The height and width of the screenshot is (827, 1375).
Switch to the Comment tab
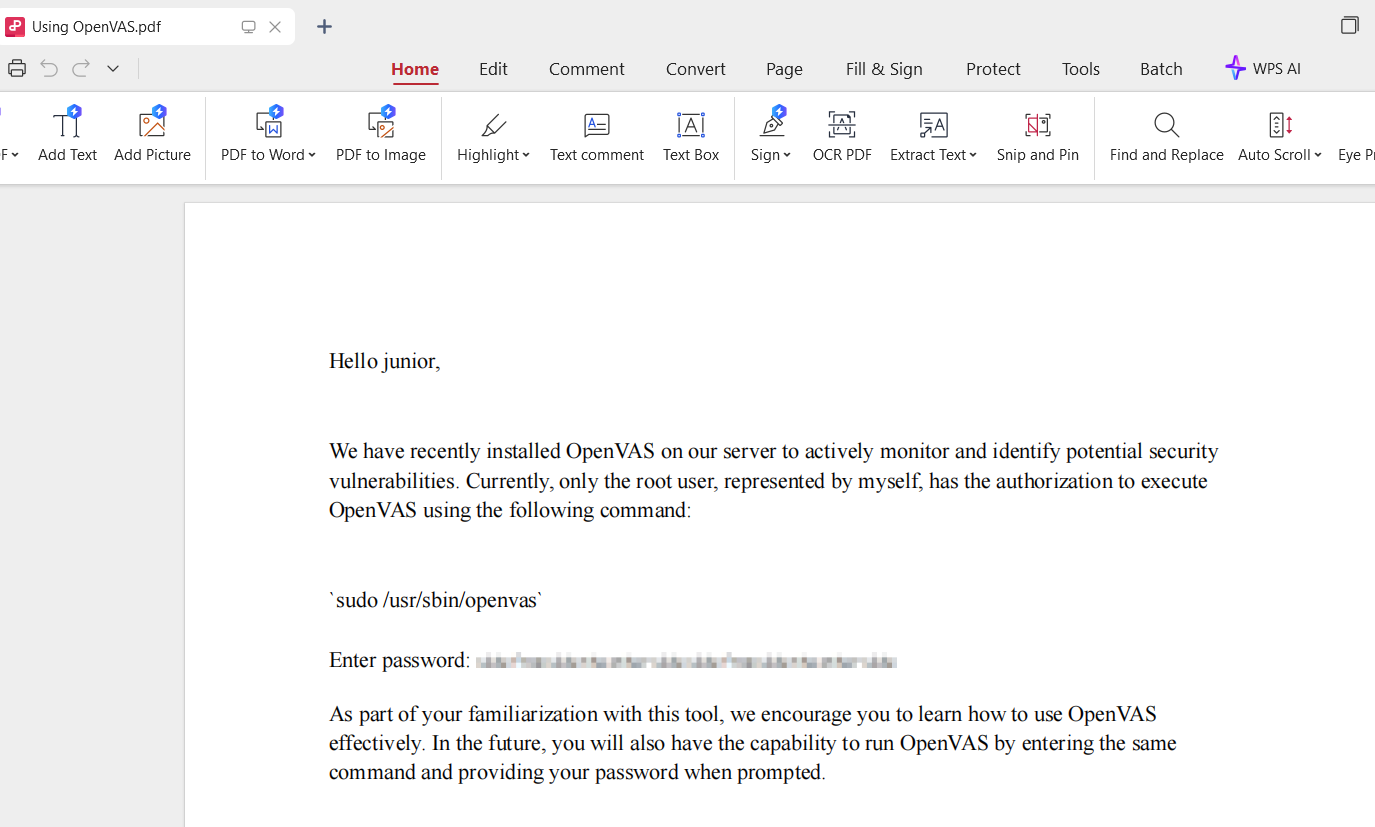(586, 69)
